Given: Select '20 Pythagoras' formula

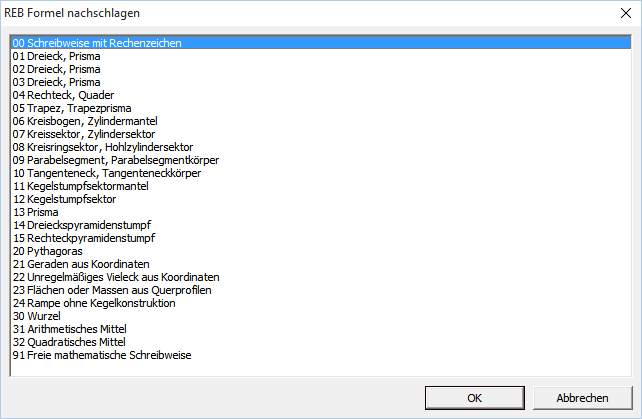Looking at the screenshot, I should (x=321, y=251).
